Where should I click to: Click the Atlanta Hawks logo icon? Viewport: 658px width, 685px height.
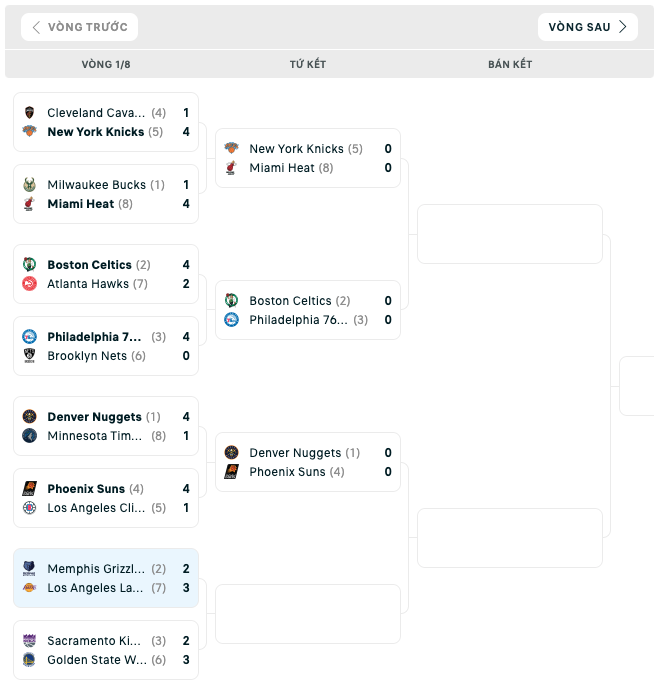29,284
